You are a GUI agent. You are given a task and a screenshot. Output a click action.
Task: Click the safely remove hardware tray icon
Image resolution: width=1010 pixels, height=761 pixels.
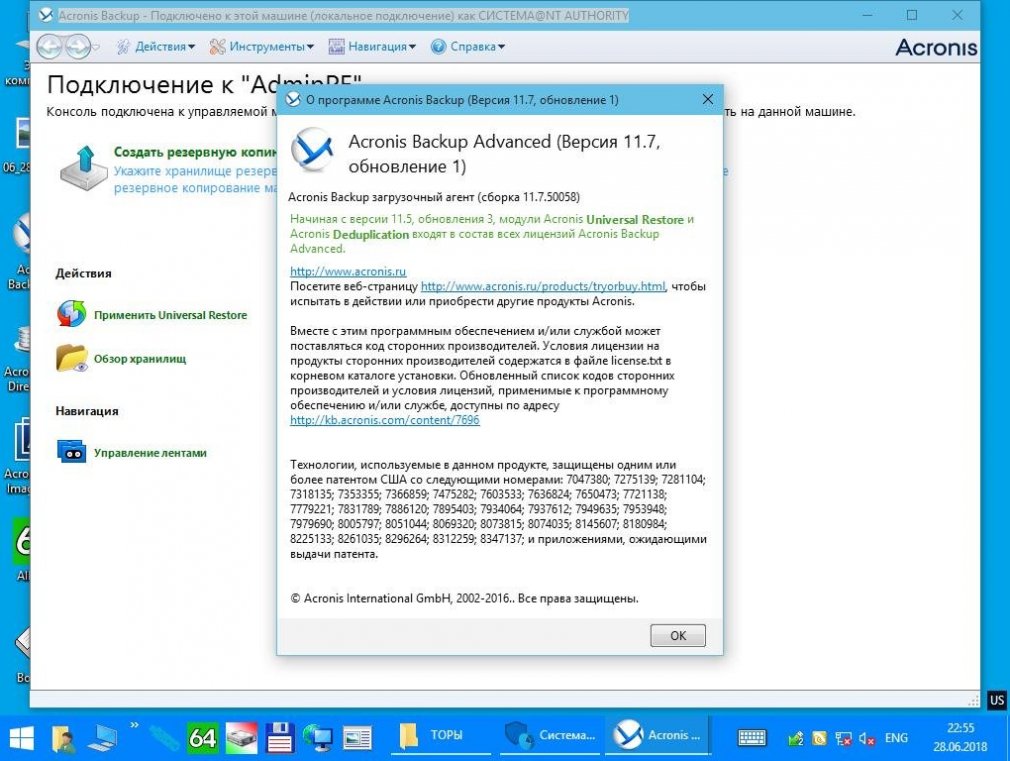[796, 738]
